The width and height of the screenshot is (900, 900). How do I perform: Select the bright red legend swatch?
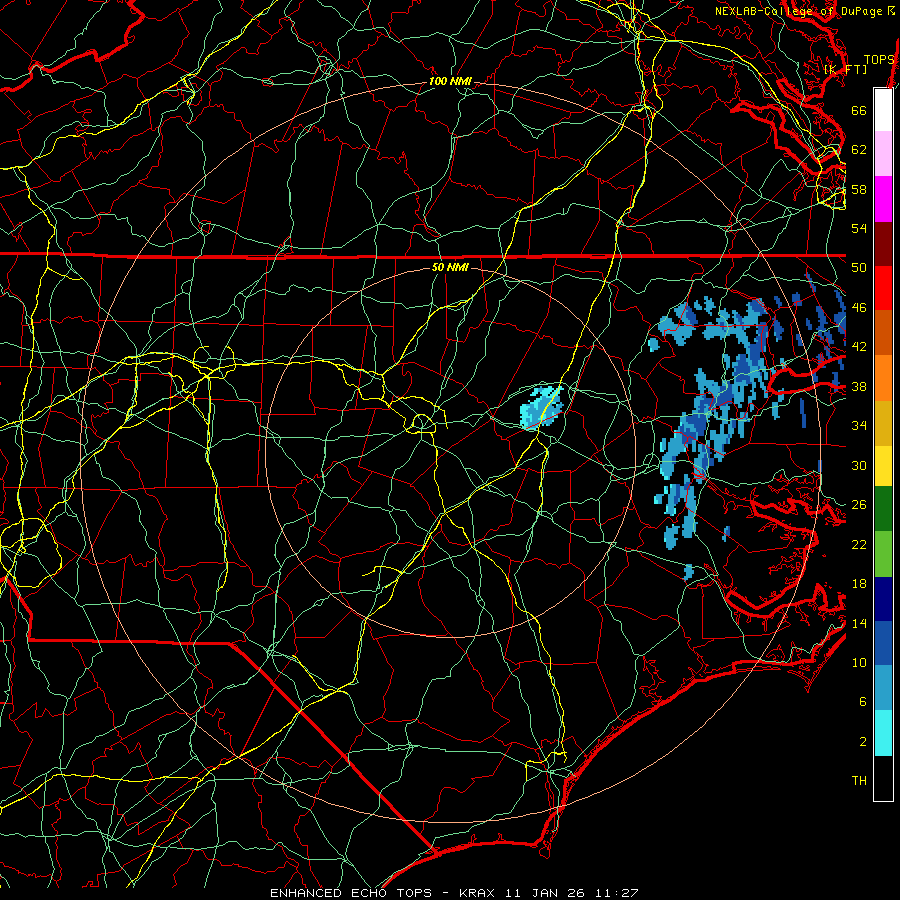[x=883, y=289]
